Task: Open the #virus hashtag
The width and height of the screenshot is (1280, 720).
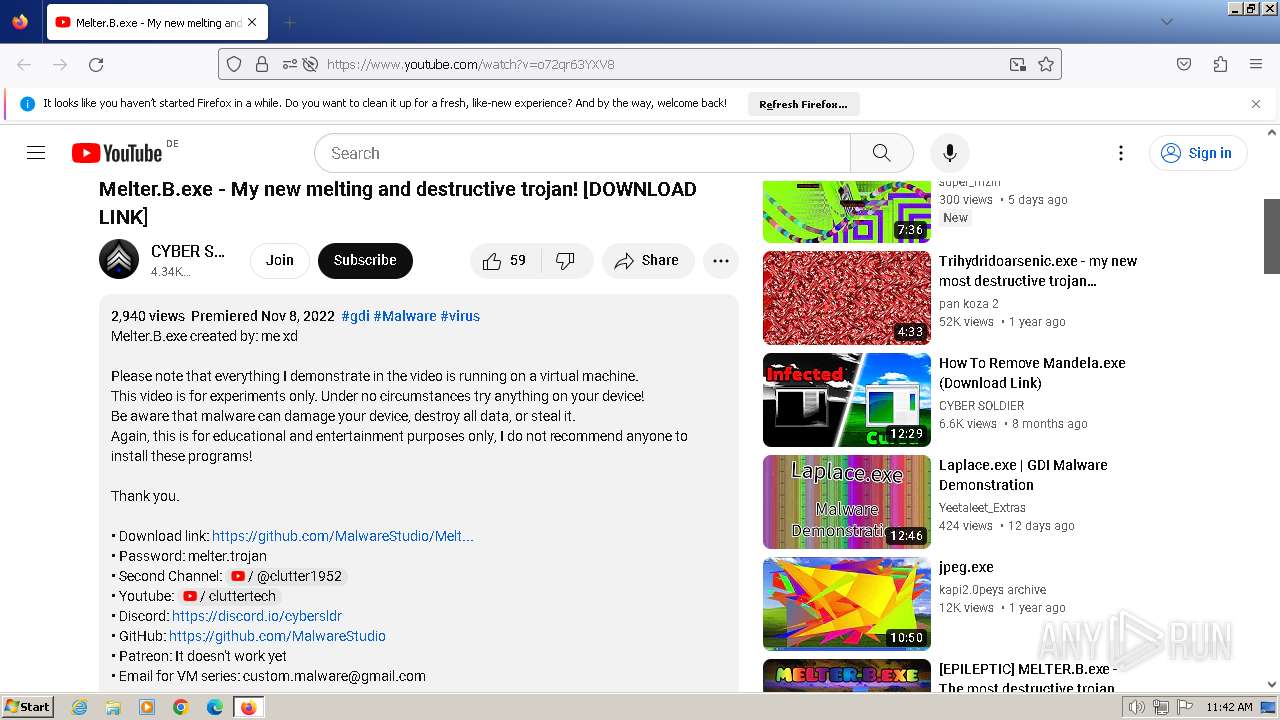Action: 460,316
